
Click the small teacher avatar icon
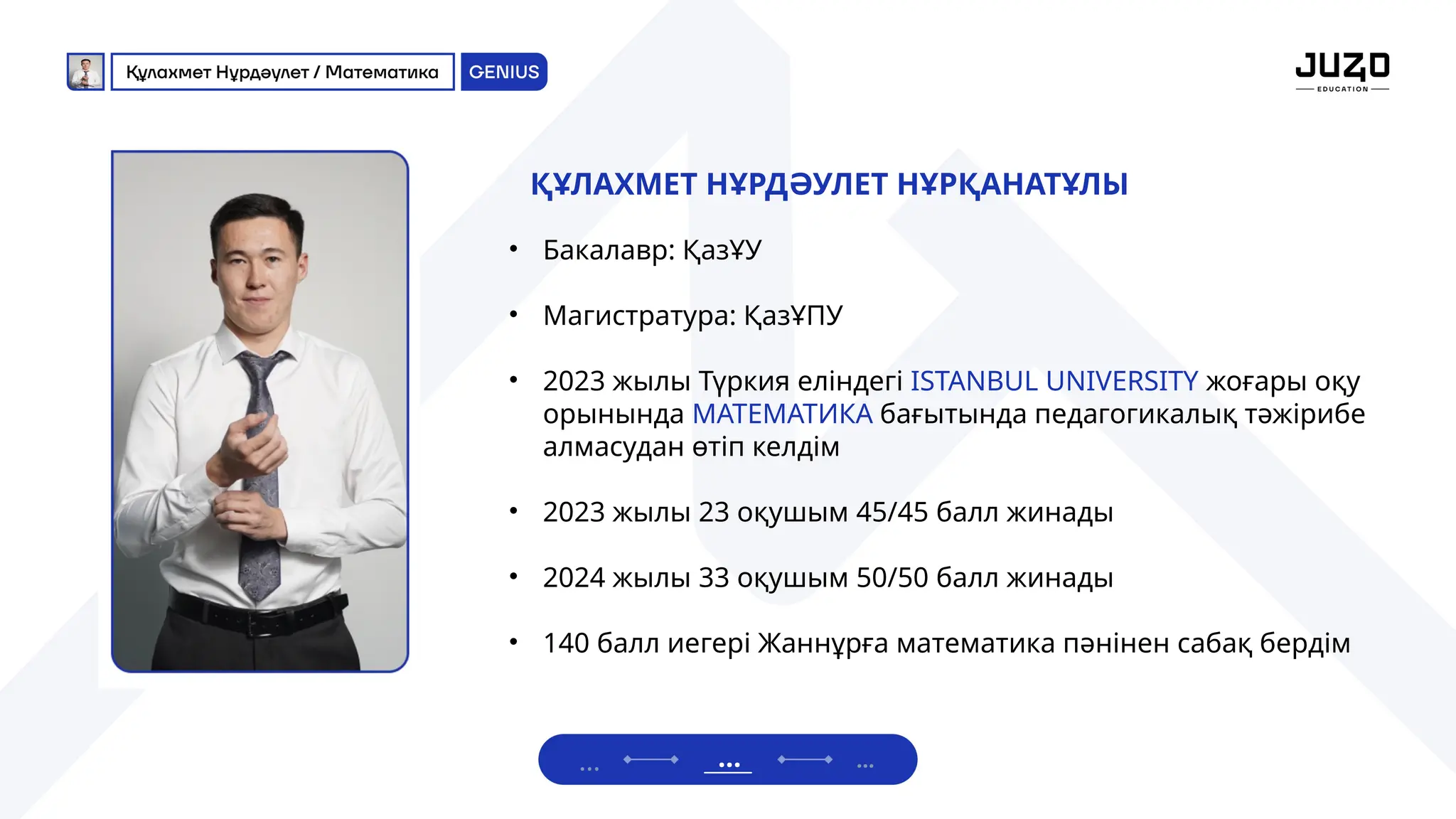point(85,72)
